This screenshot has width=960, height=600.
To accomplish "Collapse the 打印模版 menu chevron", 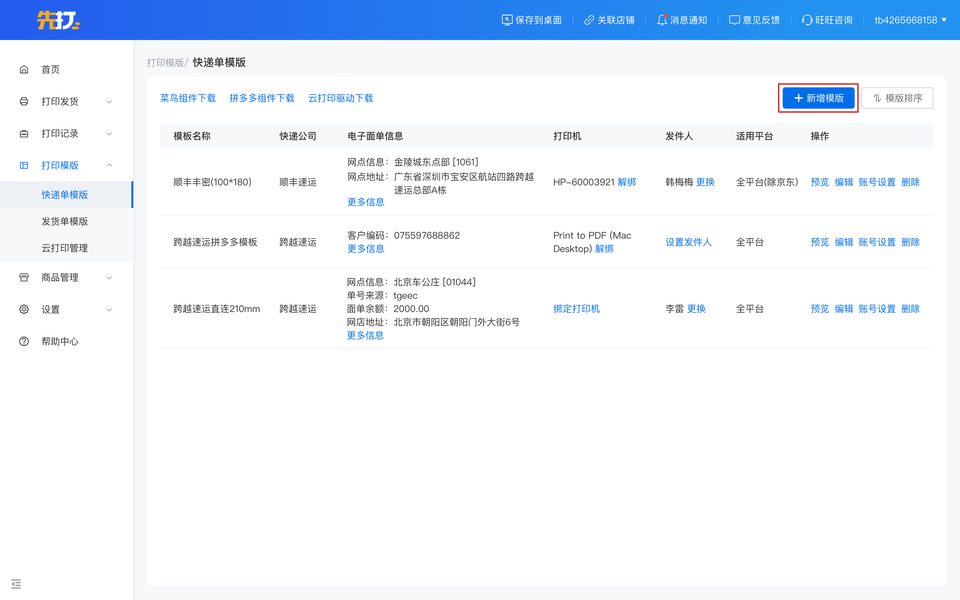I will (x=109, y=165).
